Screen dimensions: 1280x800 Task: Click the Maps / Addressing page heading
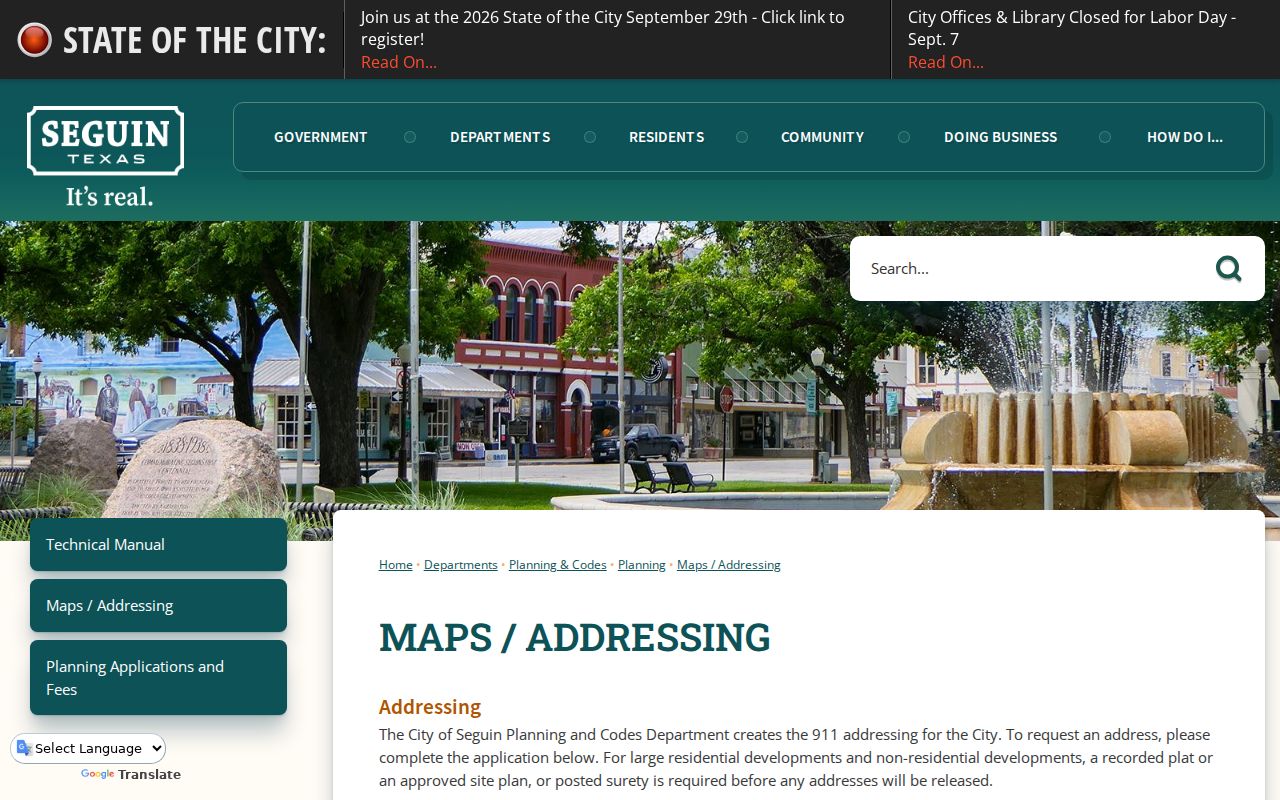pos(575,637)
